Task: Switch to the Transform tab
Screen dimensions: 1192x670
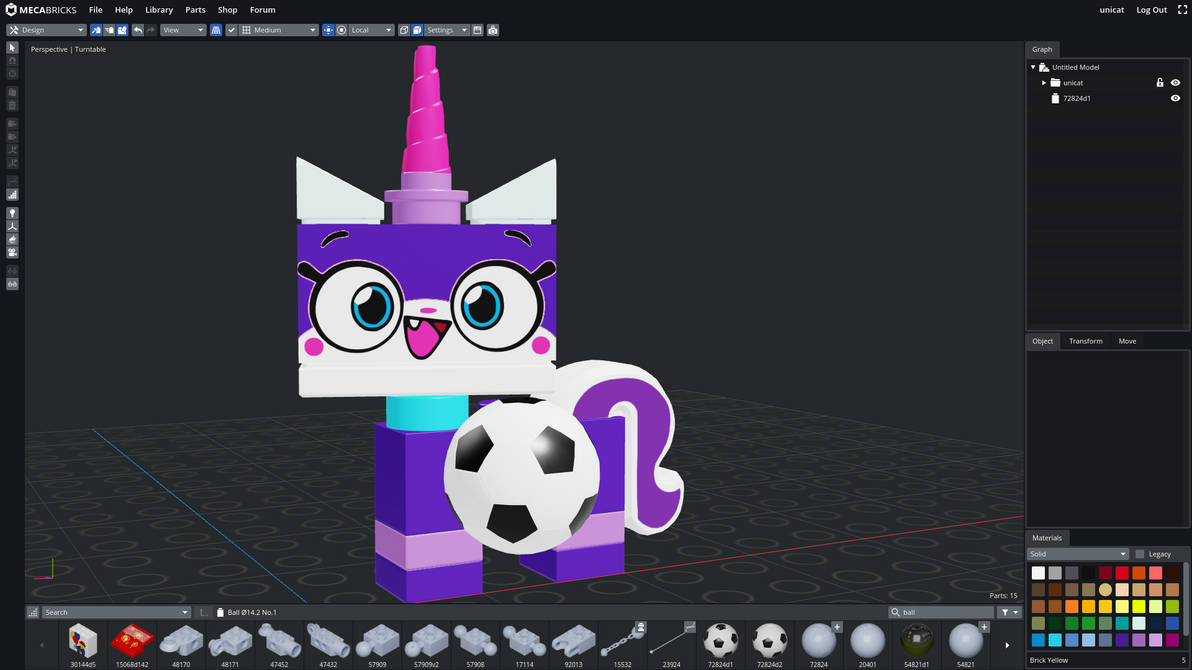Action: point(1086,341)
